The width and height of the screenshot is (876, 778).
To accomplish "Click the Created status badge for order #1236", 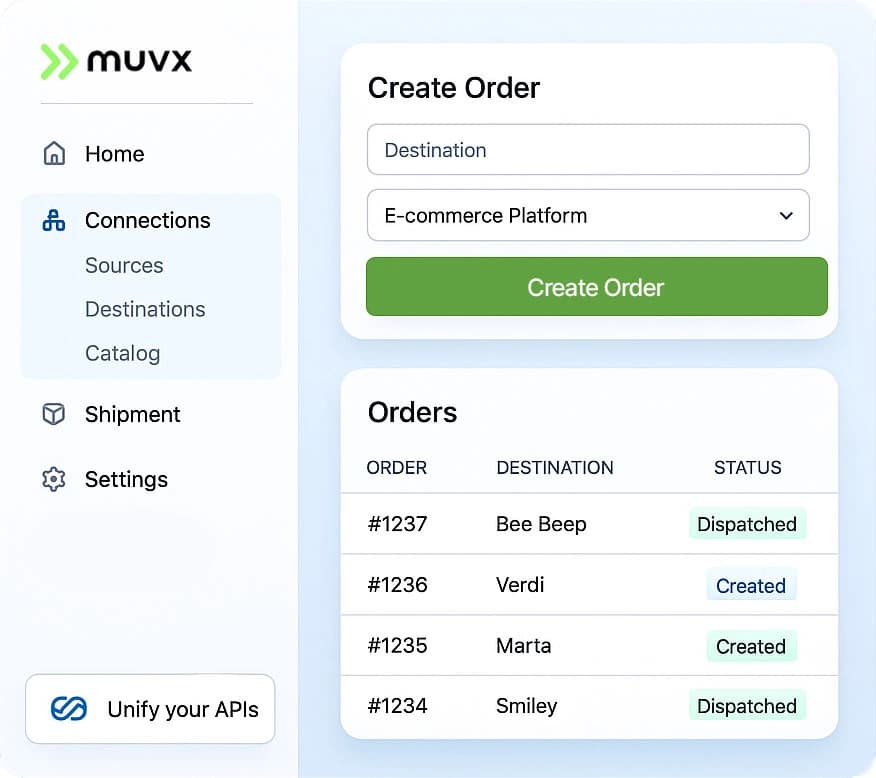I will pos(751,585).
